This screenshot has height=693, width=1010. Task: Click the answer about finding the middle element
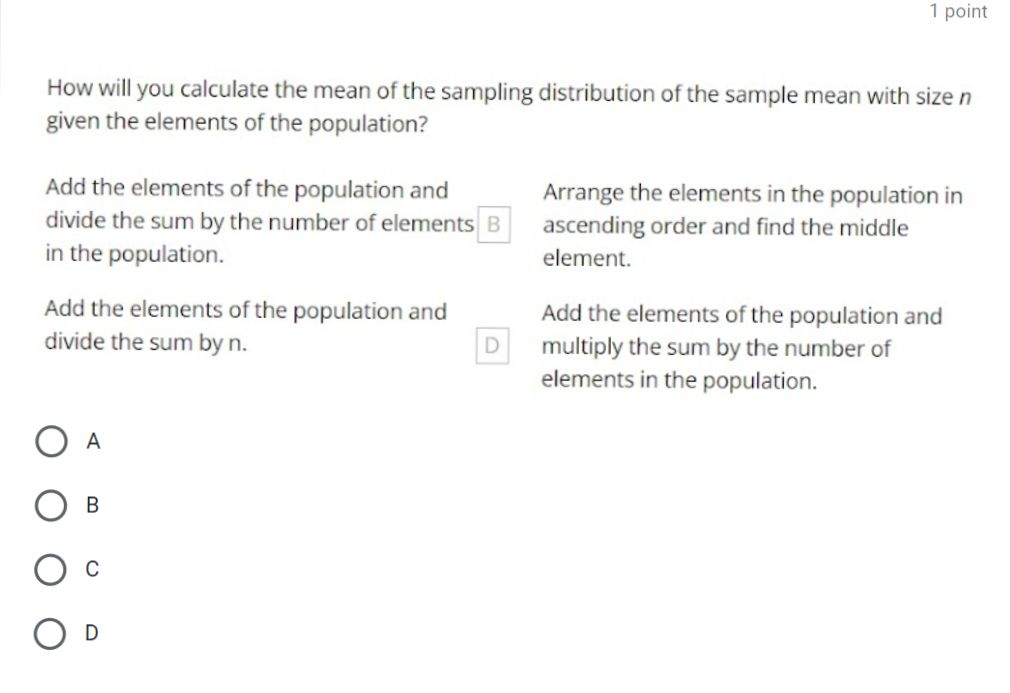pos(750,225)
